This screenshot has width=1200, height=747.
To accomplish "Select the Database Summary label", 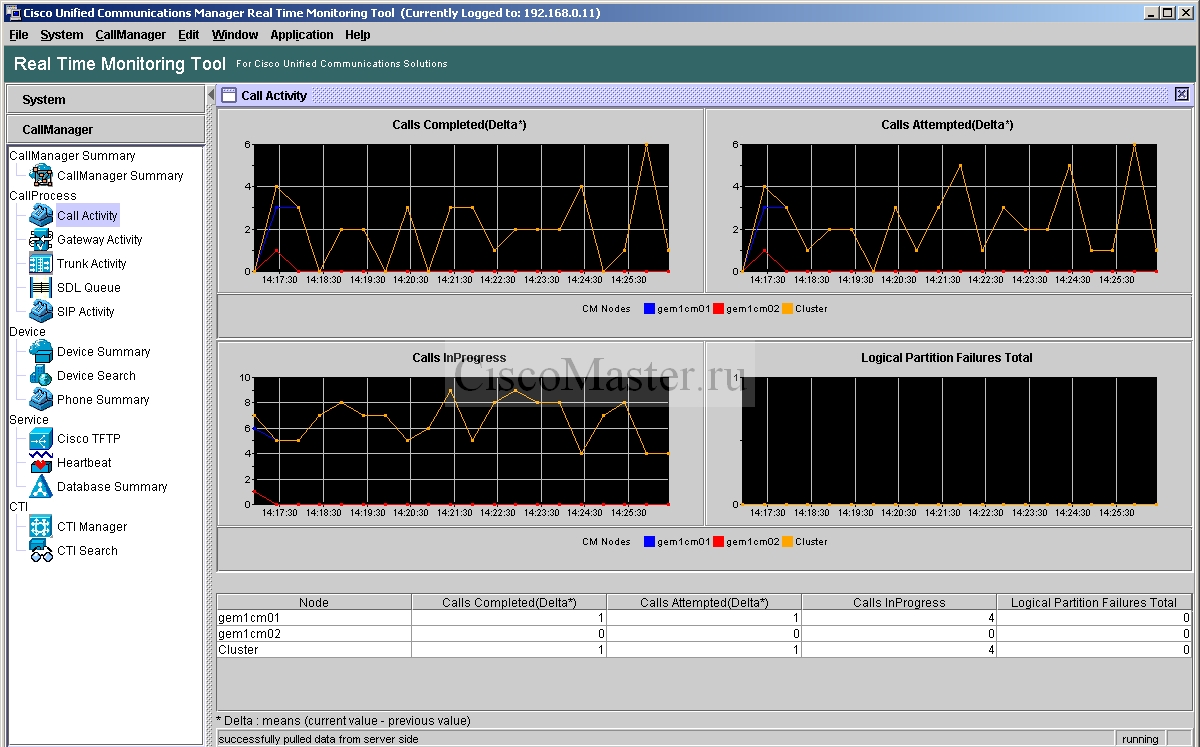I will coord(112,487).
